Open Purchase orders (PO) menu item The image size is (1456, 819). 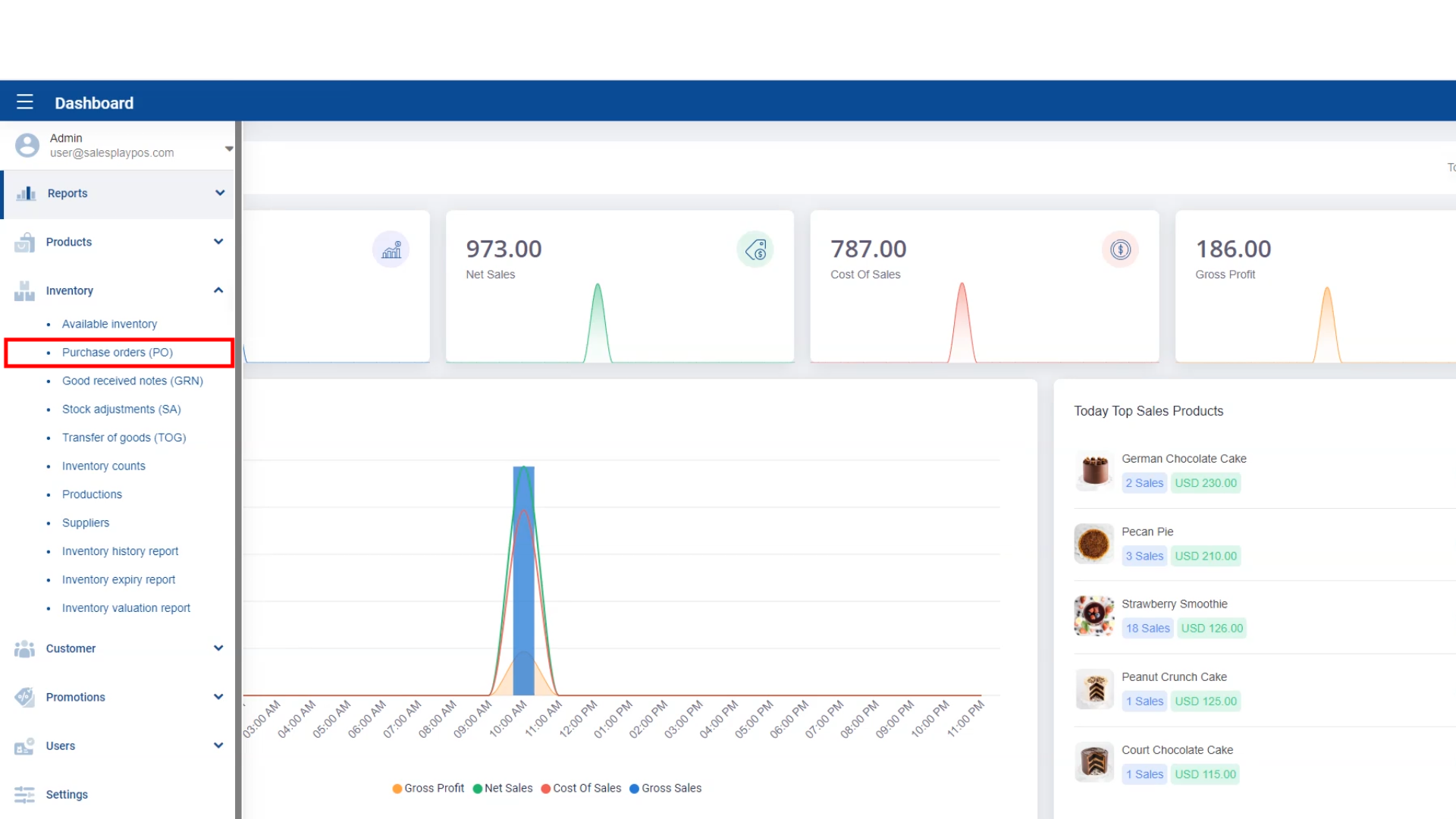[118, 353]
